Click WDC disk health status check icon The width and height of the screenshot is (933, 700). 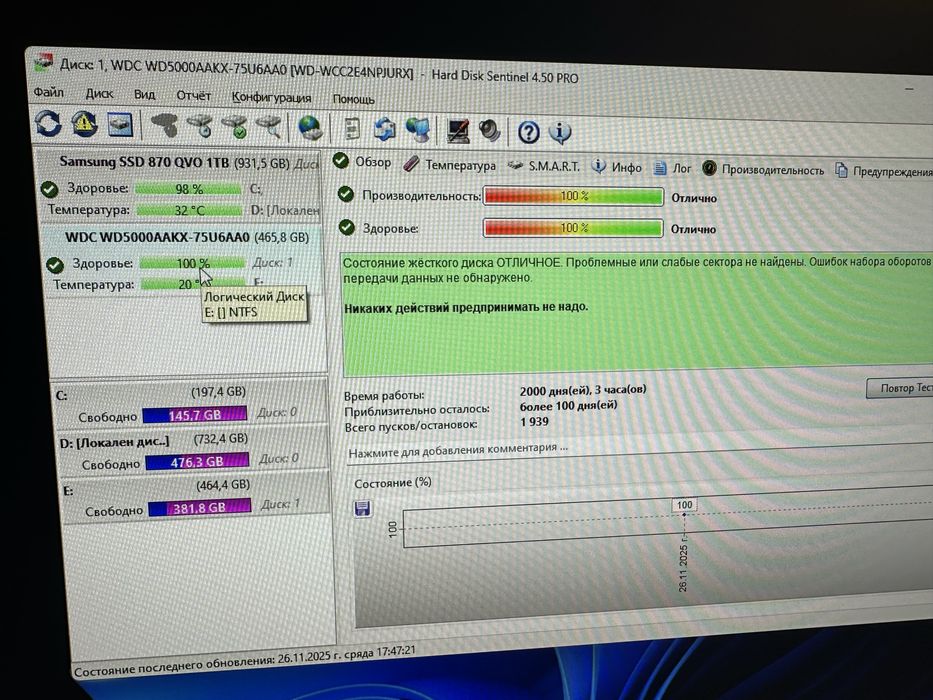click(55, 264)
